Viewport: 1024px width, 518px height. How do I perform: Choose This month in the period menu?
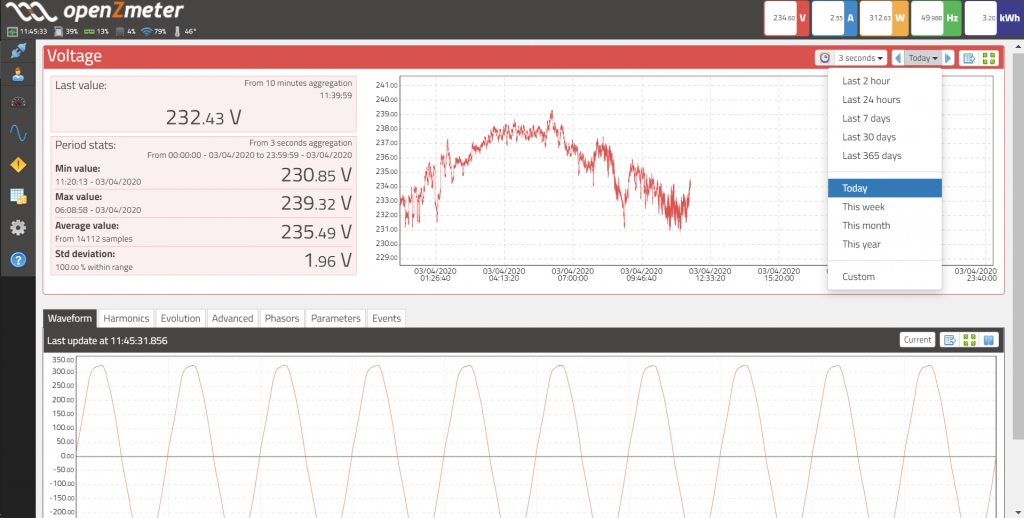[884, 225]
